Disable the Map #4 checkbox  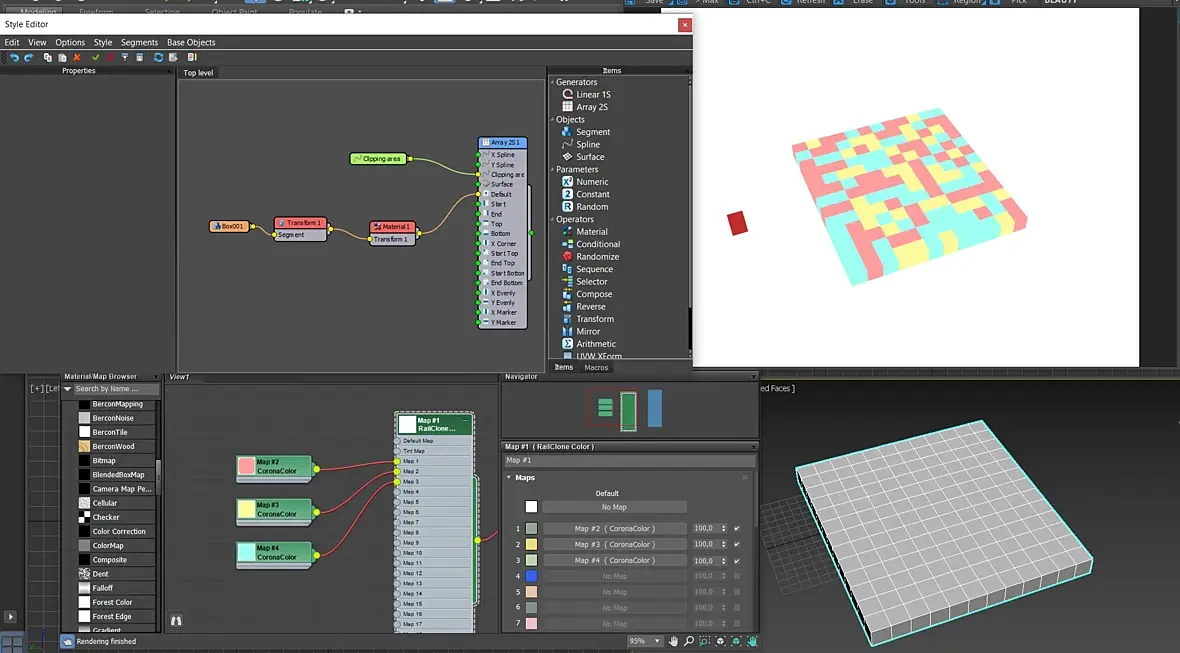tap(737, 560)
